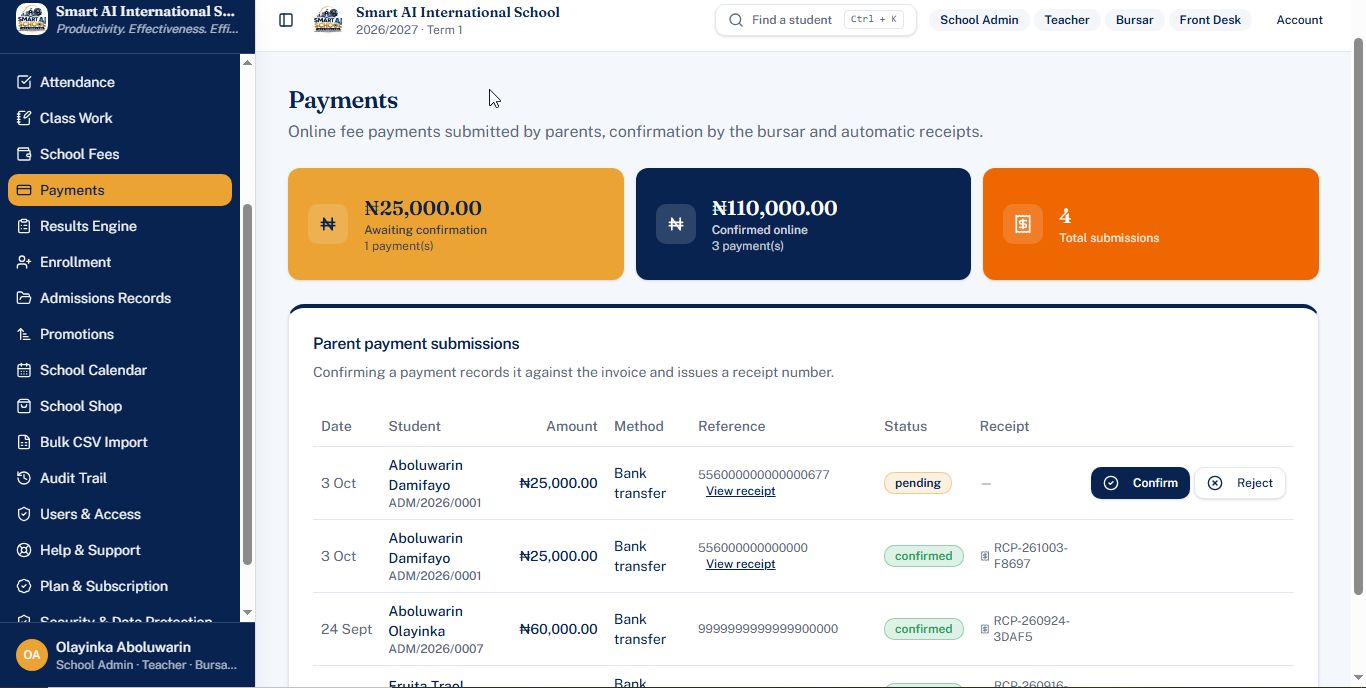Click the Status column header
Image resolution: width=1366 pixels, height=688 pixels.
[x=905, y=426]
